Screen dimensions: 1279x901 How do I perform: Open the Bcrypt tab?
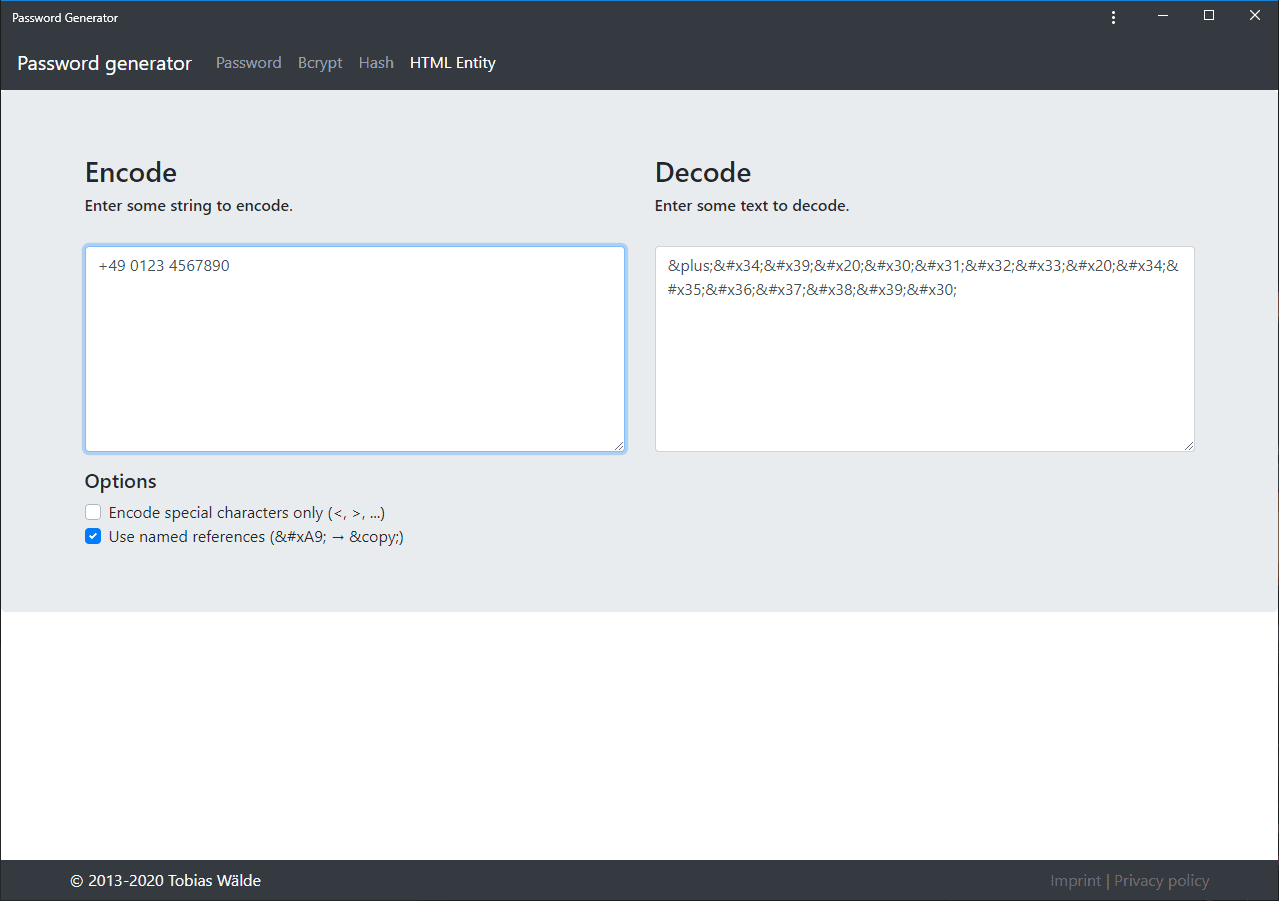(x=320, y=62)
